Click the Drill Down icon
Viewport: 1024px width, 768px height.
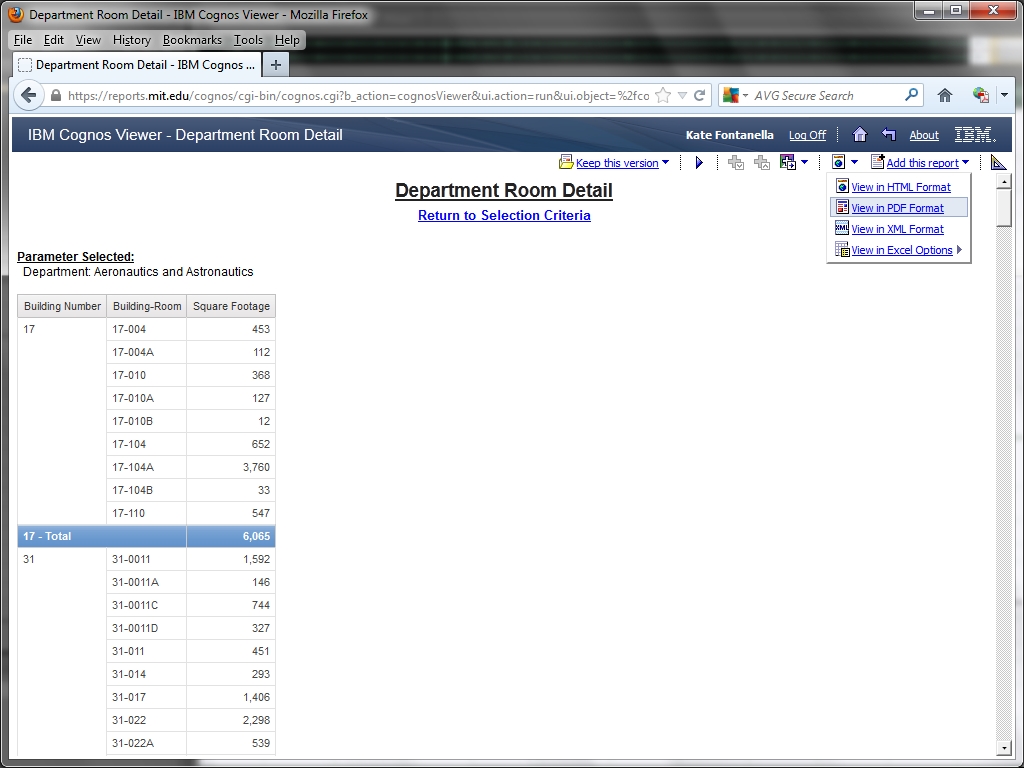pyautogui.click(x=736, y=163)
